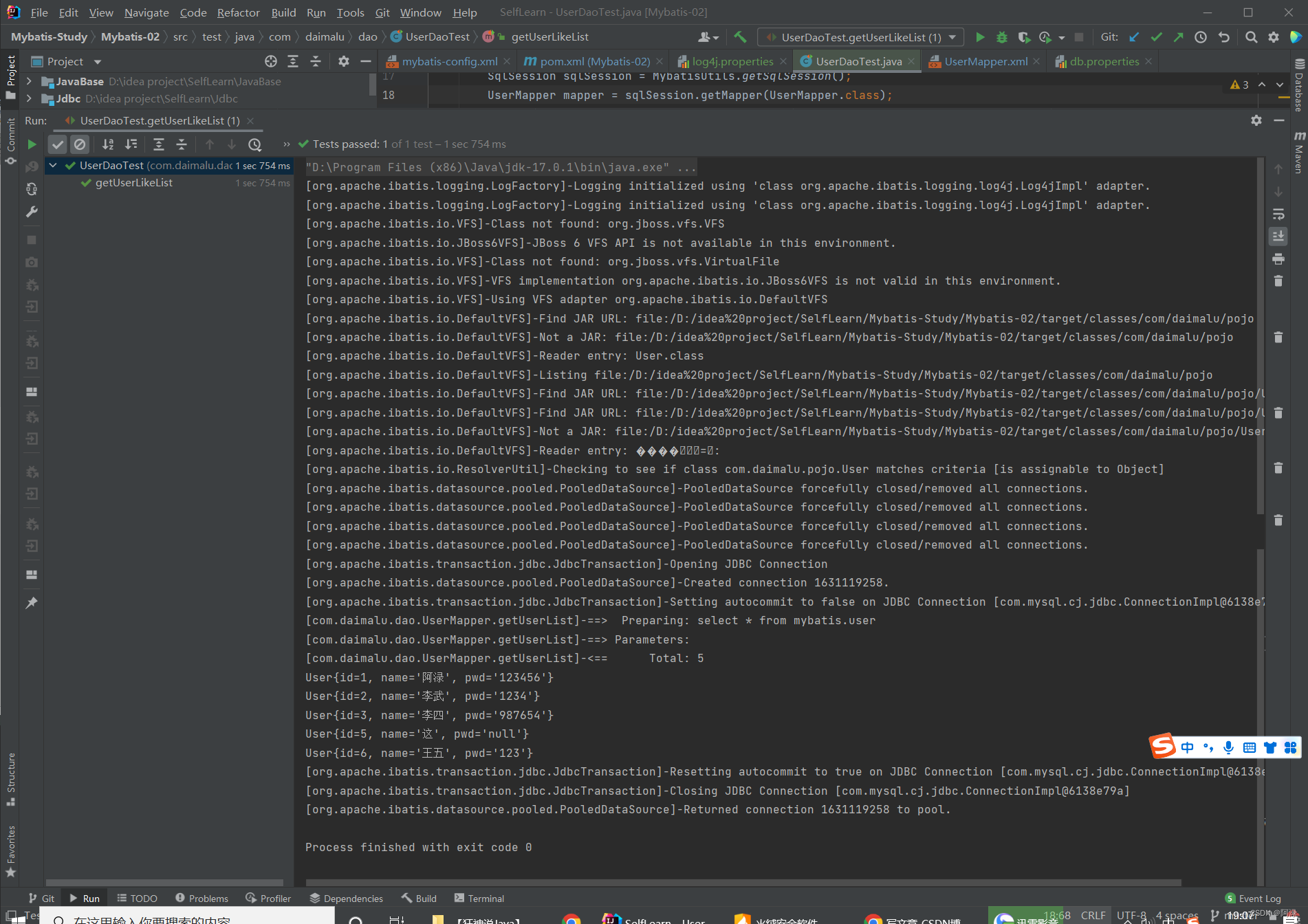This screenshot has height=924, width=1308.
Task: Click test tree horizontal scrollbar
Action: [164, 883]
